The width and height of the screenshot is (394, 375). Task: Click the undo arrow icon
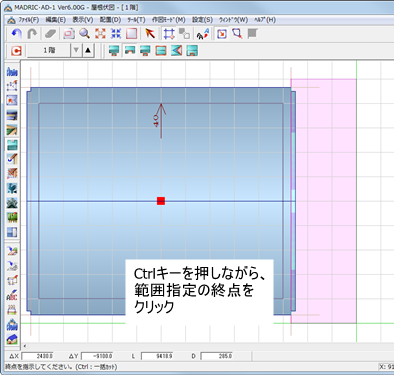17,34
